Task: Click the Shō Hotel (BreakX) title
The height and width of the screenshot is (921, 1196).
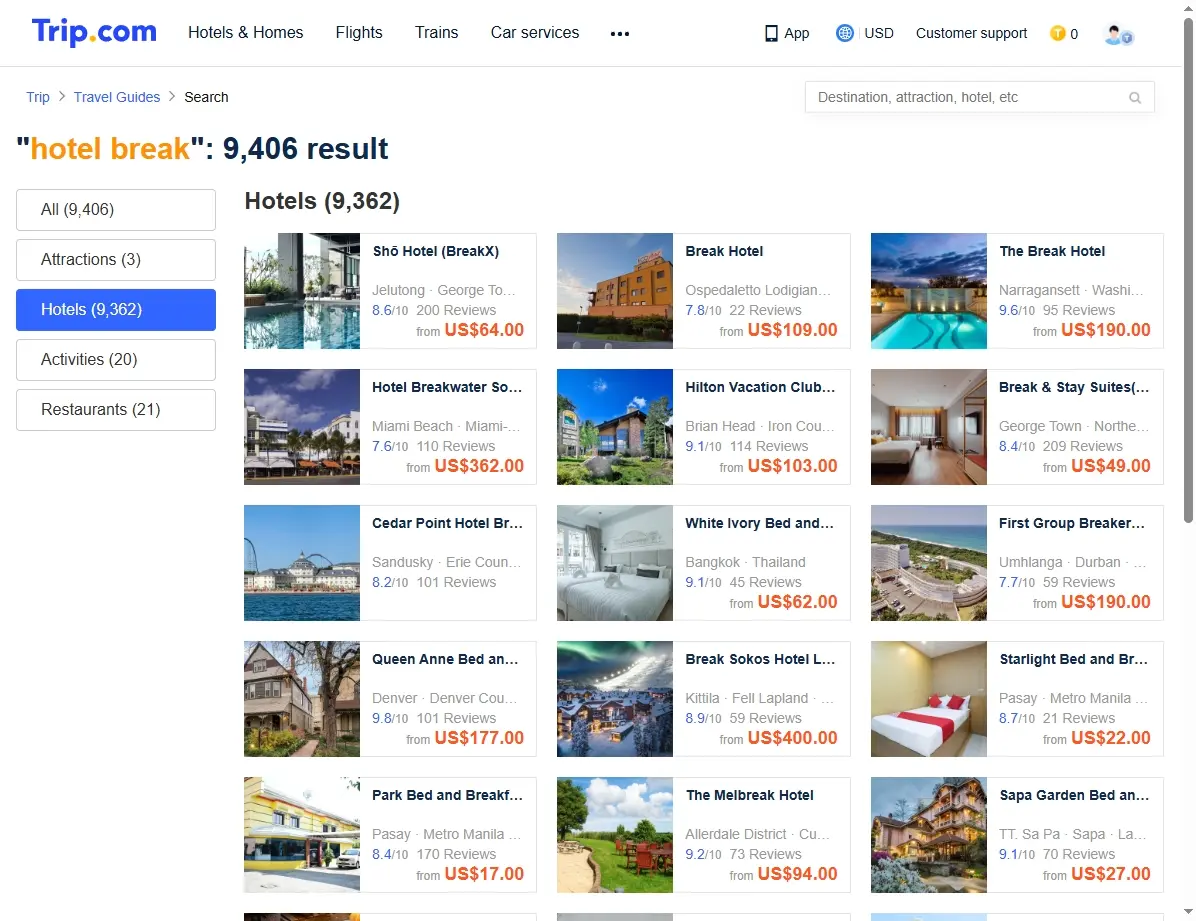Action: coord(436,251)
